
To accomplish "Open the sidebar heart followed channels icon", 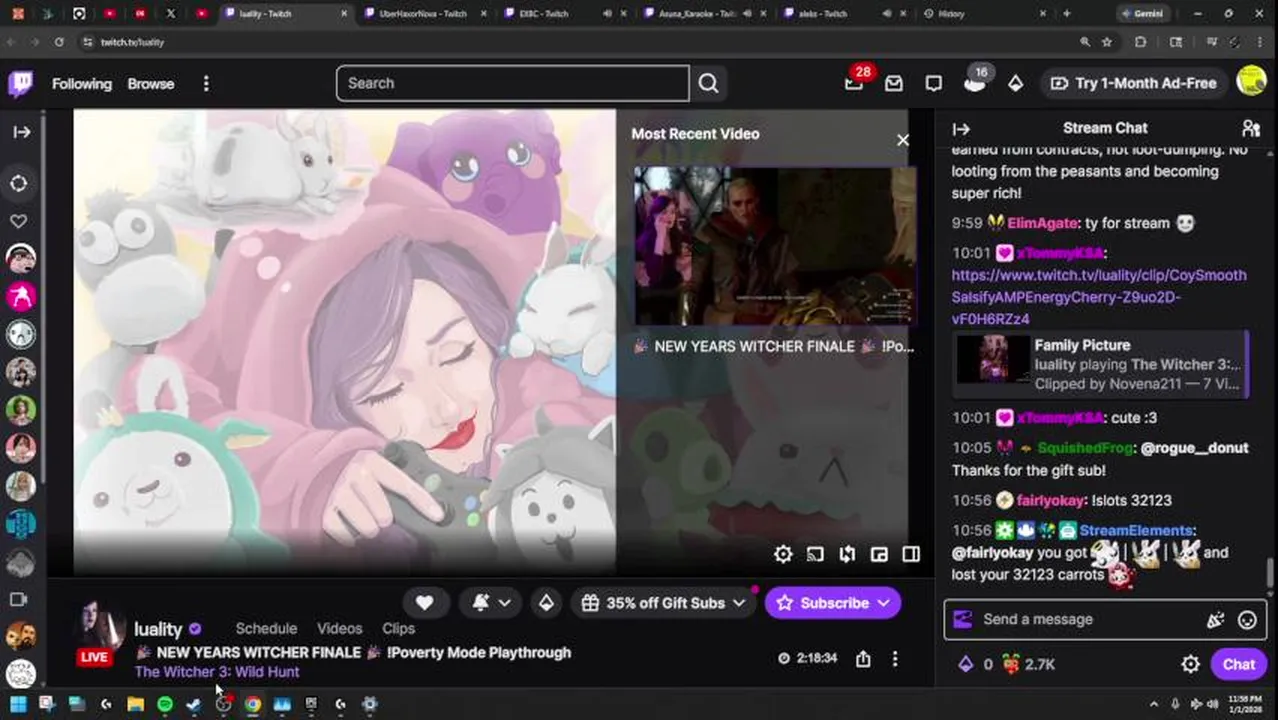I will pos(19,221).
